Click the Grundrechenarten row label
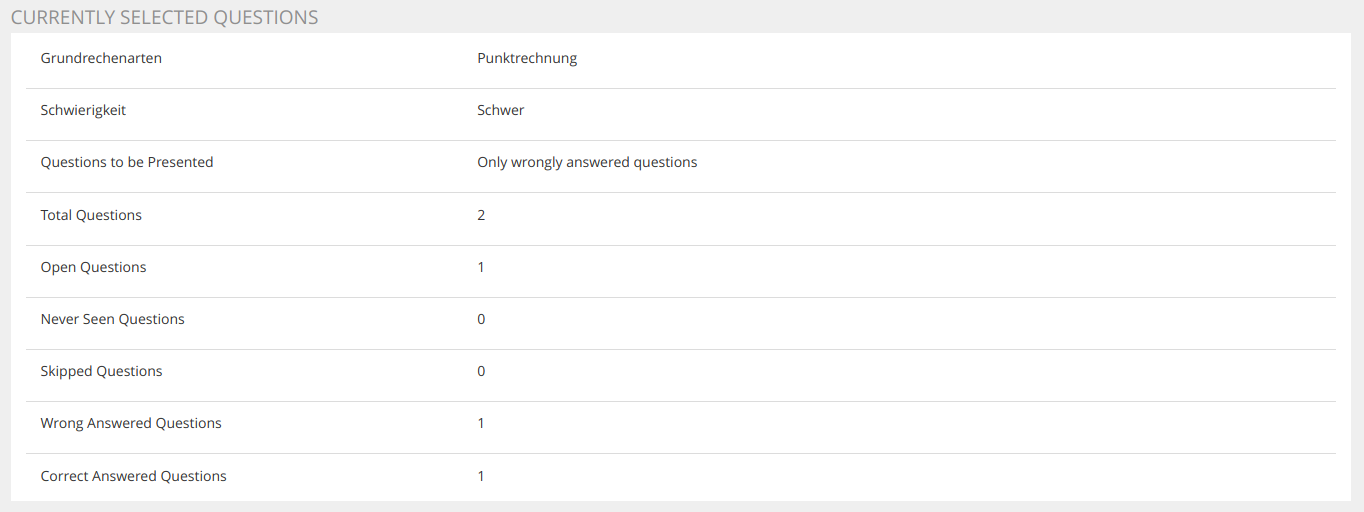Screen dimensions: 1364x512 pos(101,58)
